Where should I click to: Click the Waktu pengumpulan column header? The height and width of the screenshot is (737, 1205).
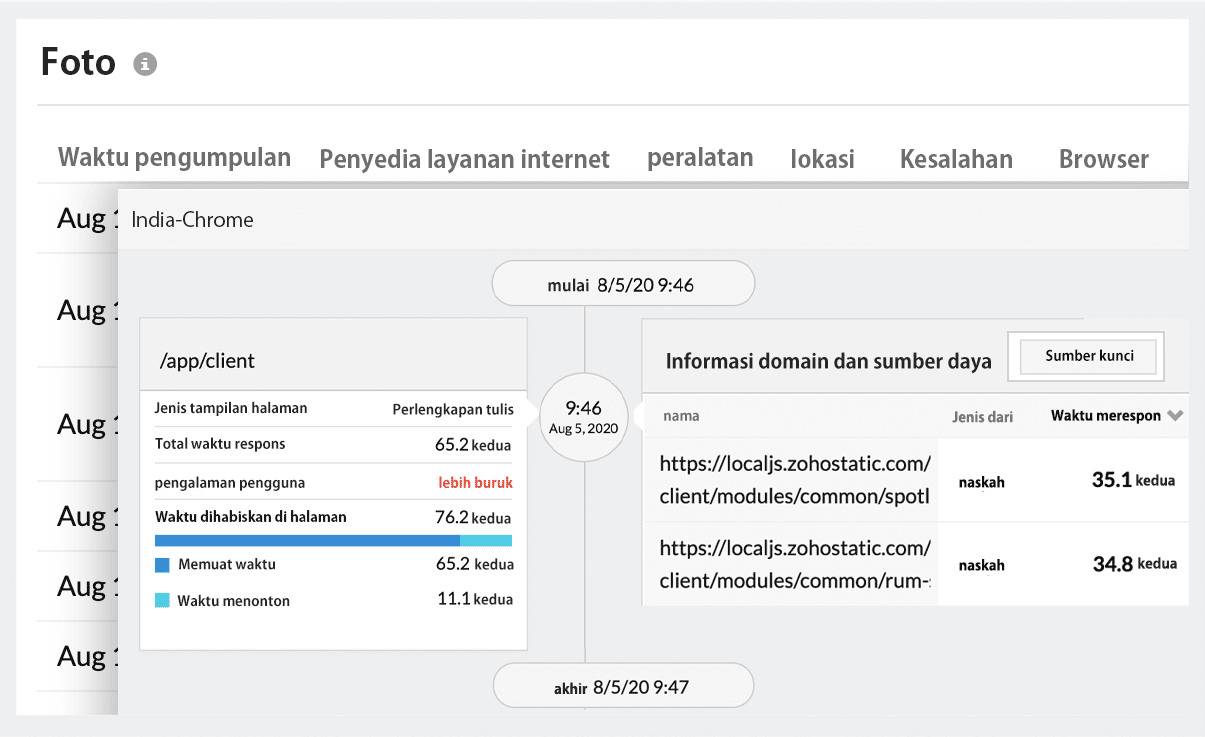click(174, 157)
